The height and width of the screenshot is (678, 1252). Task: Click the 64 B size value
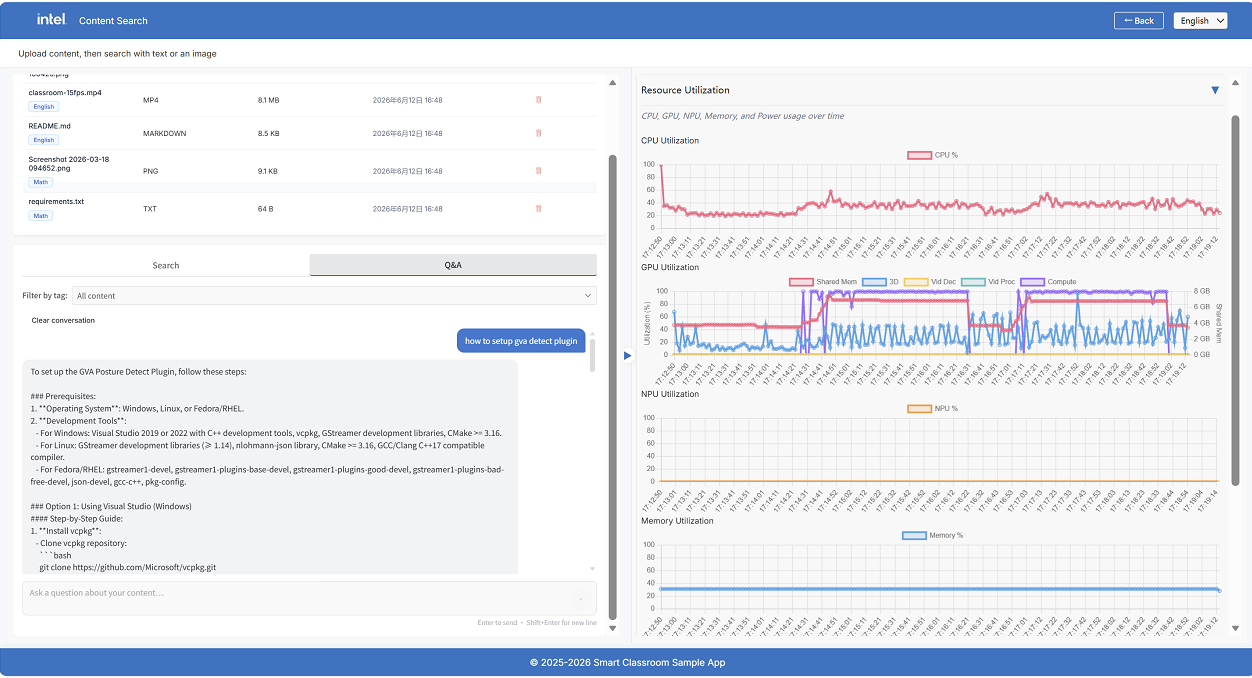click(x=265, y=209)
